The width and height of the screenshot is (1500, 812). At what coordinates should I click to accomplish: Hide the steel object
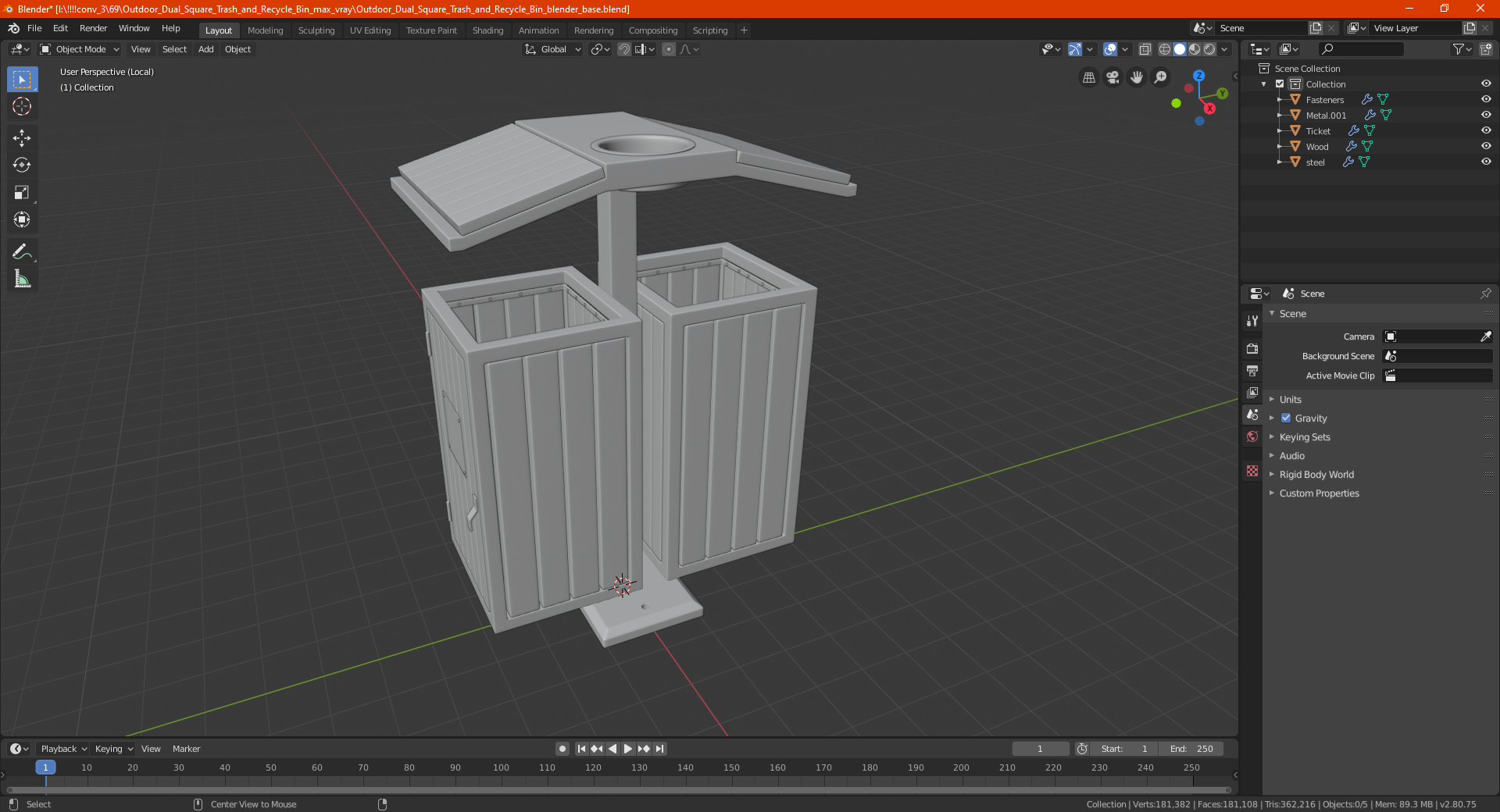pos(1486,162)
